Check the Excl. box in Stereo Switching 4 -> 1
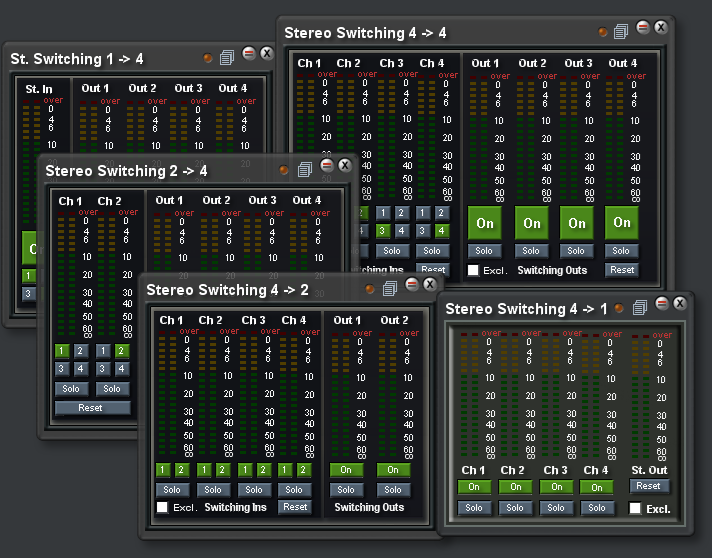Viewport: 712px width, 558px height. click(635, 508)
